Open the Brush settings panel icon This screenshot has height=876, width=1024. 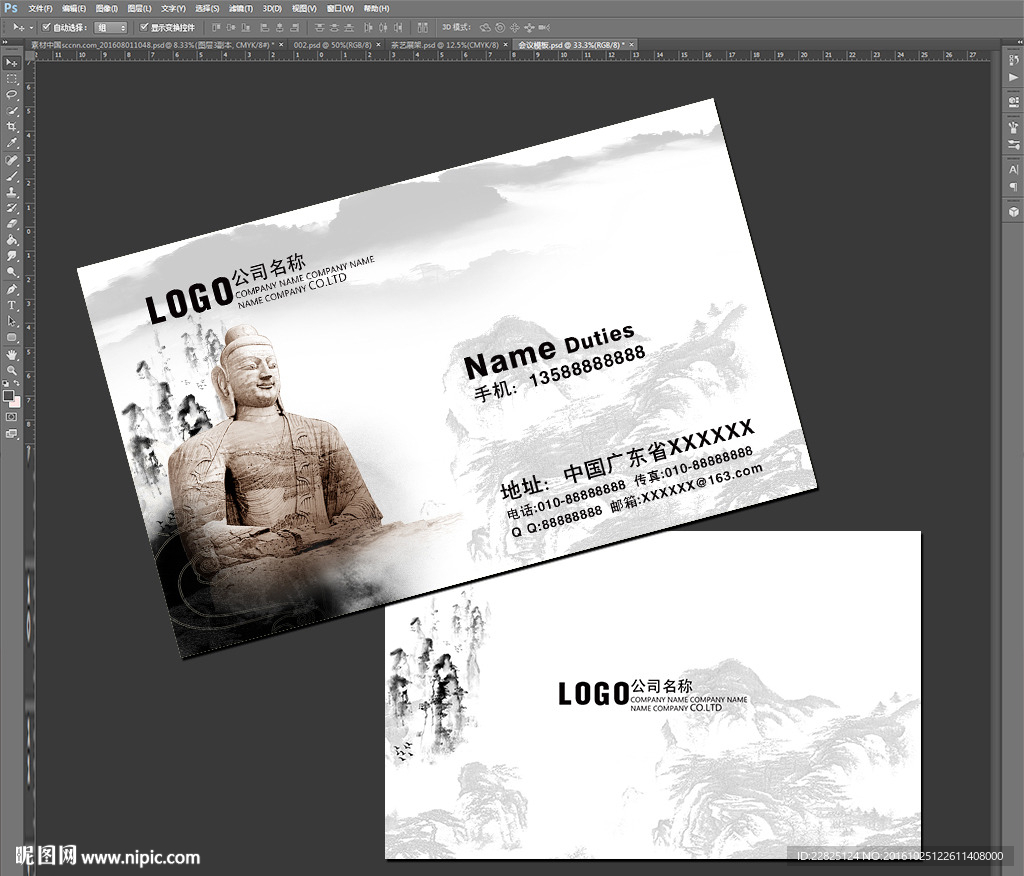coord(1013,144)
